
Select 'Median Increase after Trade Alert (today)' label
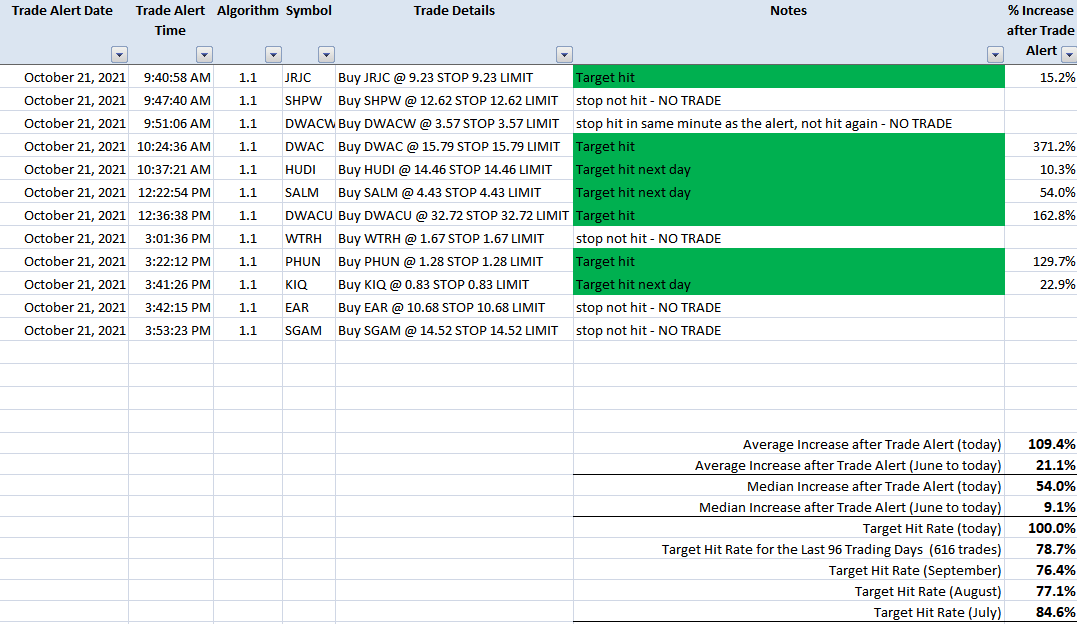[874, 487]
